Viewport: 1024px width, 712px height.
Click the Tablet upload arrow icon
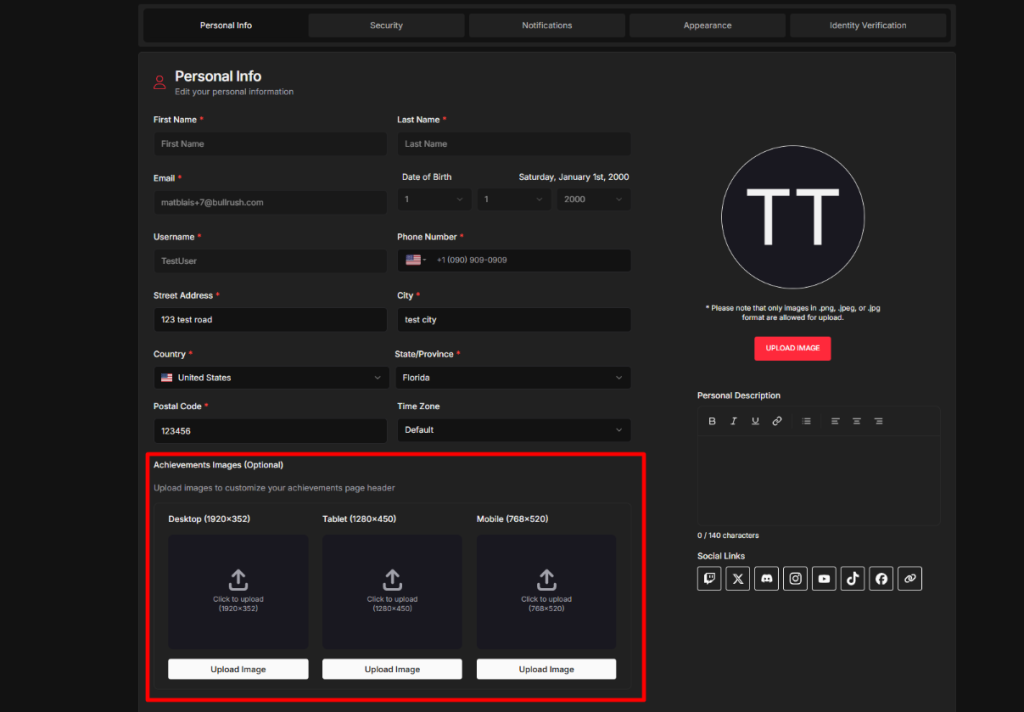click(392, 579)
